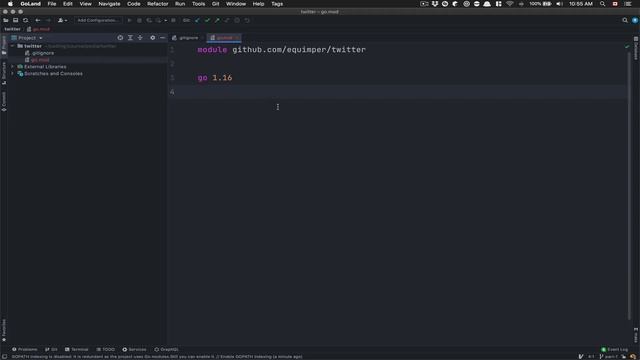Image resolution: width=640 pixels, height=360 pixels.
Task: Click the Run play icon
Action: click(x=129, y=20)
